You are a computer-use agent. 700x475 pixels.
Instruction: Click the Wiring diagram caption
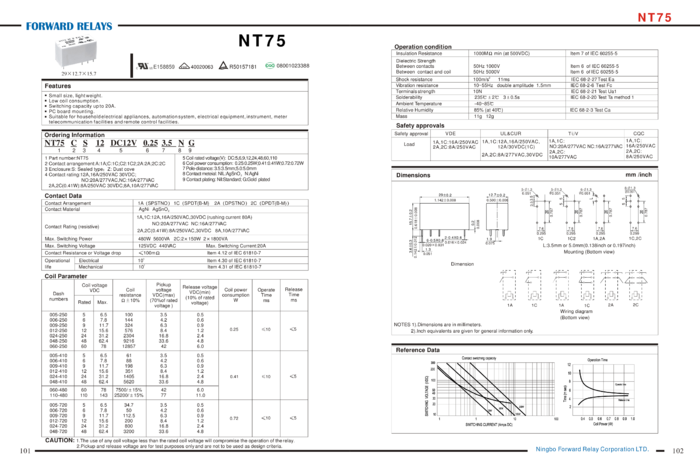tap(576, 311)
